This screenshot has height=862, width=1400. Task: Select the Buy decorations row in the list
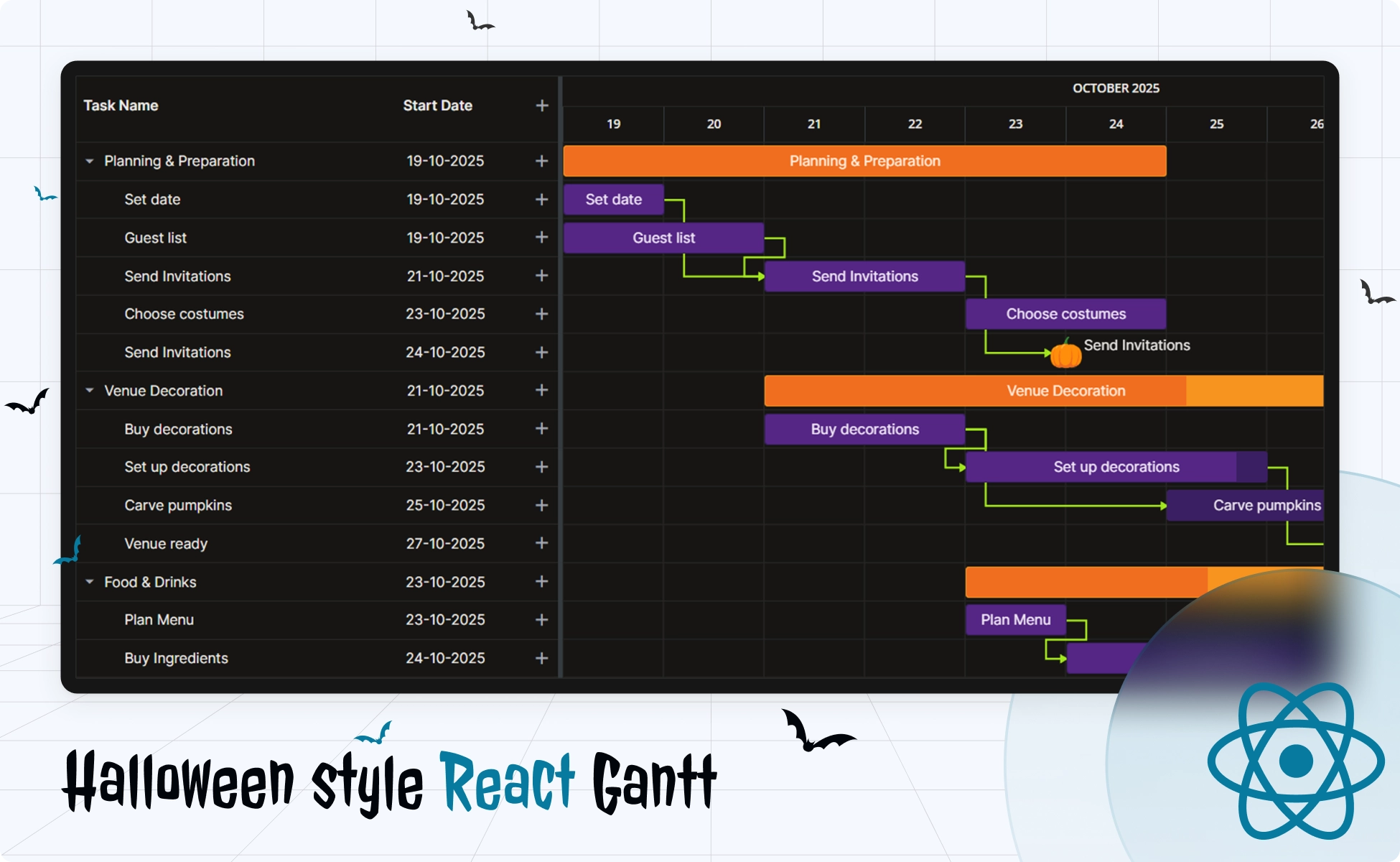pos(178,429)
